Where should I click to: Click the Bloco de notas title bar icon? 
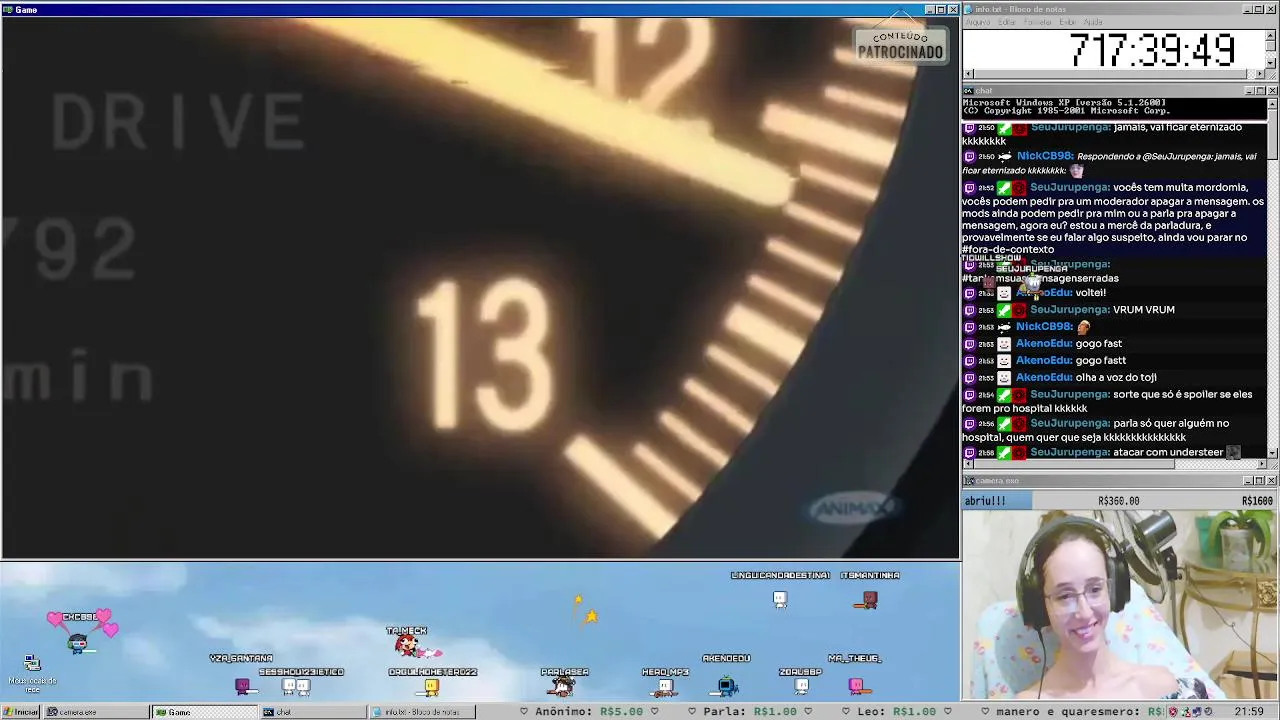[x=969, y=9]
